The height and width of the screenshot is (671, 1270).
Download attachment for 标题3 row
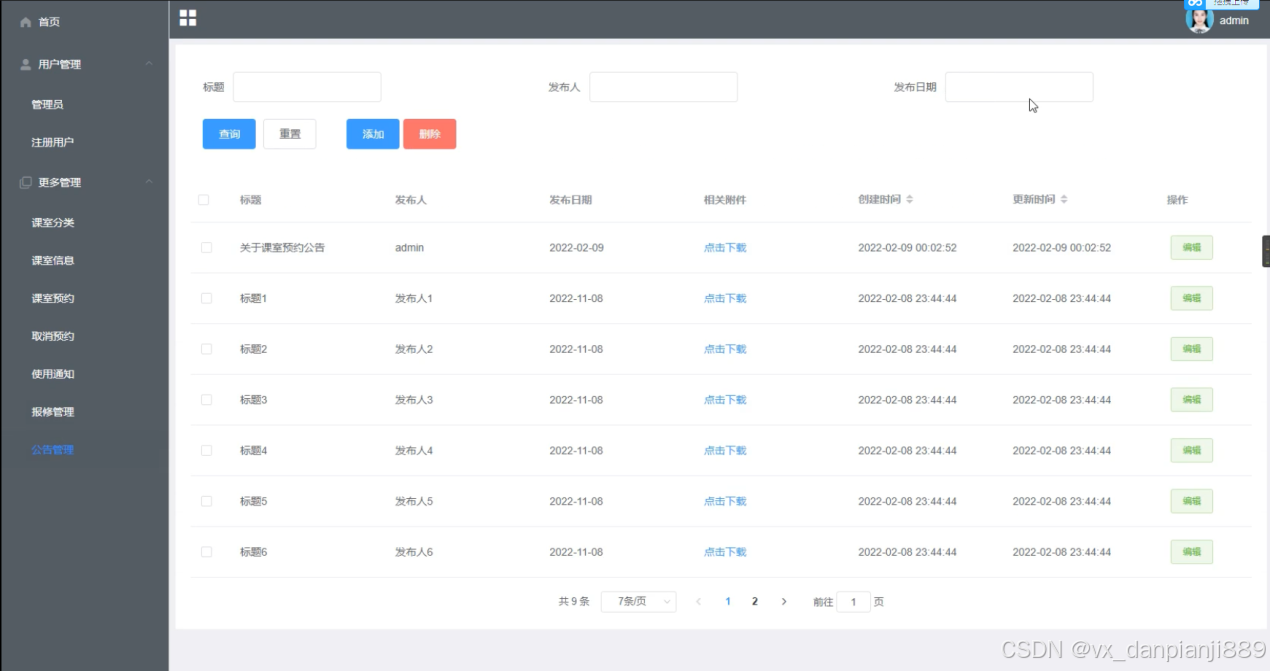(x=725, y=399)
